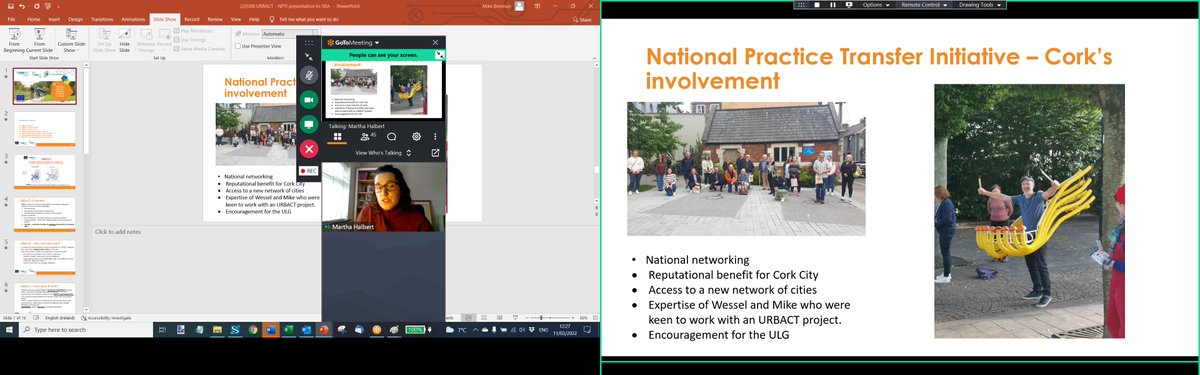Open the Remote Control dropdown
Image resolution: width=1200 pixels, height=375 pixels.
coord(926,4)
